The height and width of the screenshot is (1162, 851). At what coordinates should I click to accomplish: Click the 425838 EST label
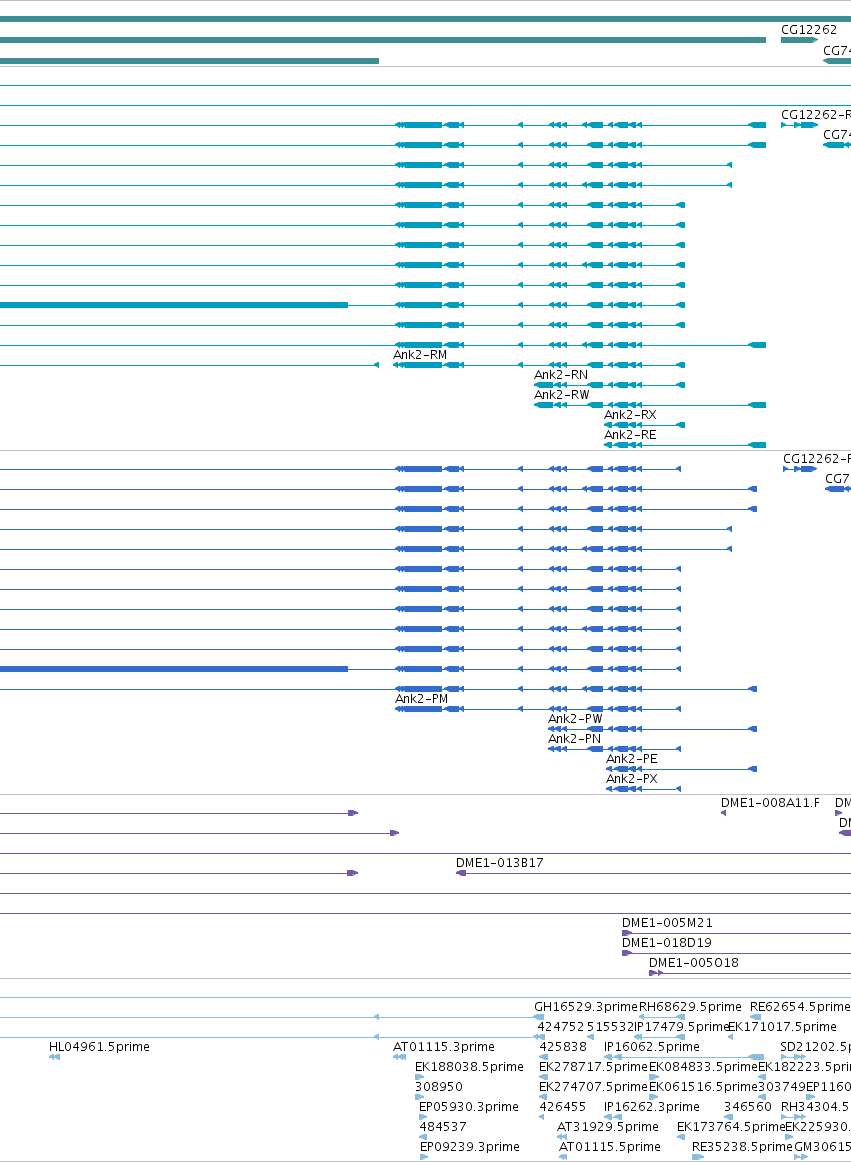pyautogui.click(x=563, y=1047)
